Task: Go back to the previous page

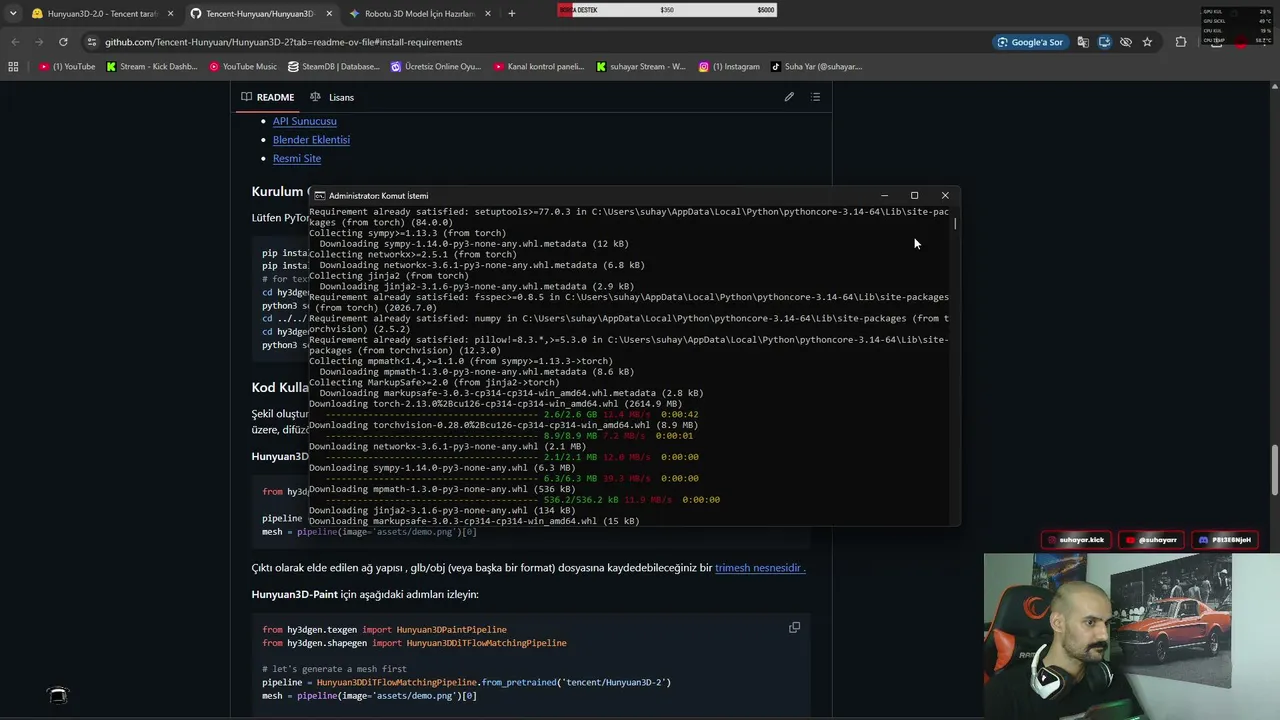Action: [15, 42]
